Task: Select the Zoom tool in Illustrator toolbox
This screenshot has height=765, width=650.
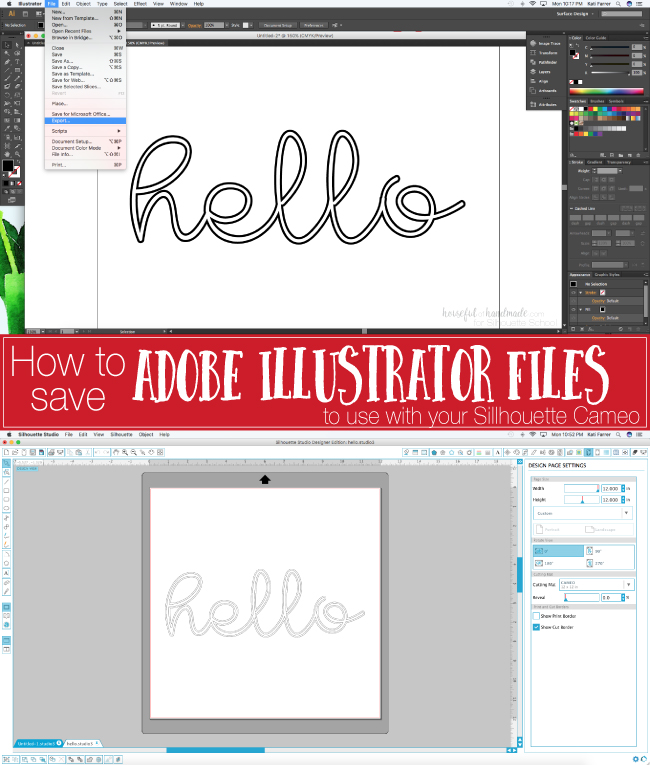Action: pos(17,154)
